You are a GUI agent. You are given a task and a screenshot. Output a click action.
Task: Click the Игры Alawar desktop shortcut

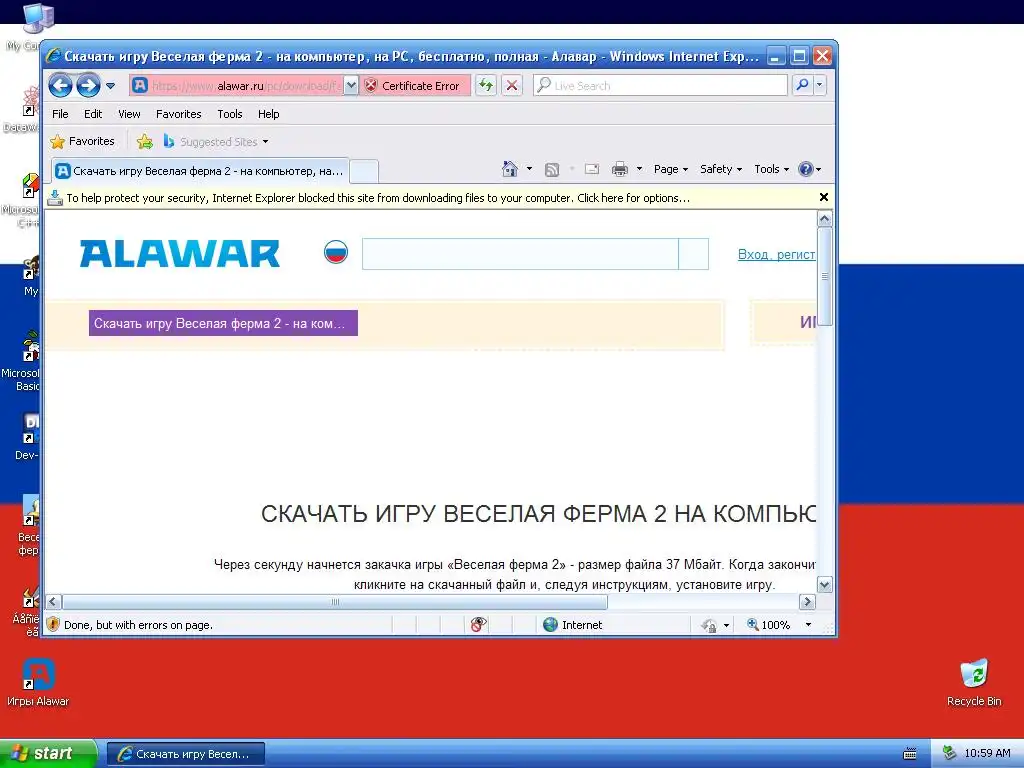38,682
